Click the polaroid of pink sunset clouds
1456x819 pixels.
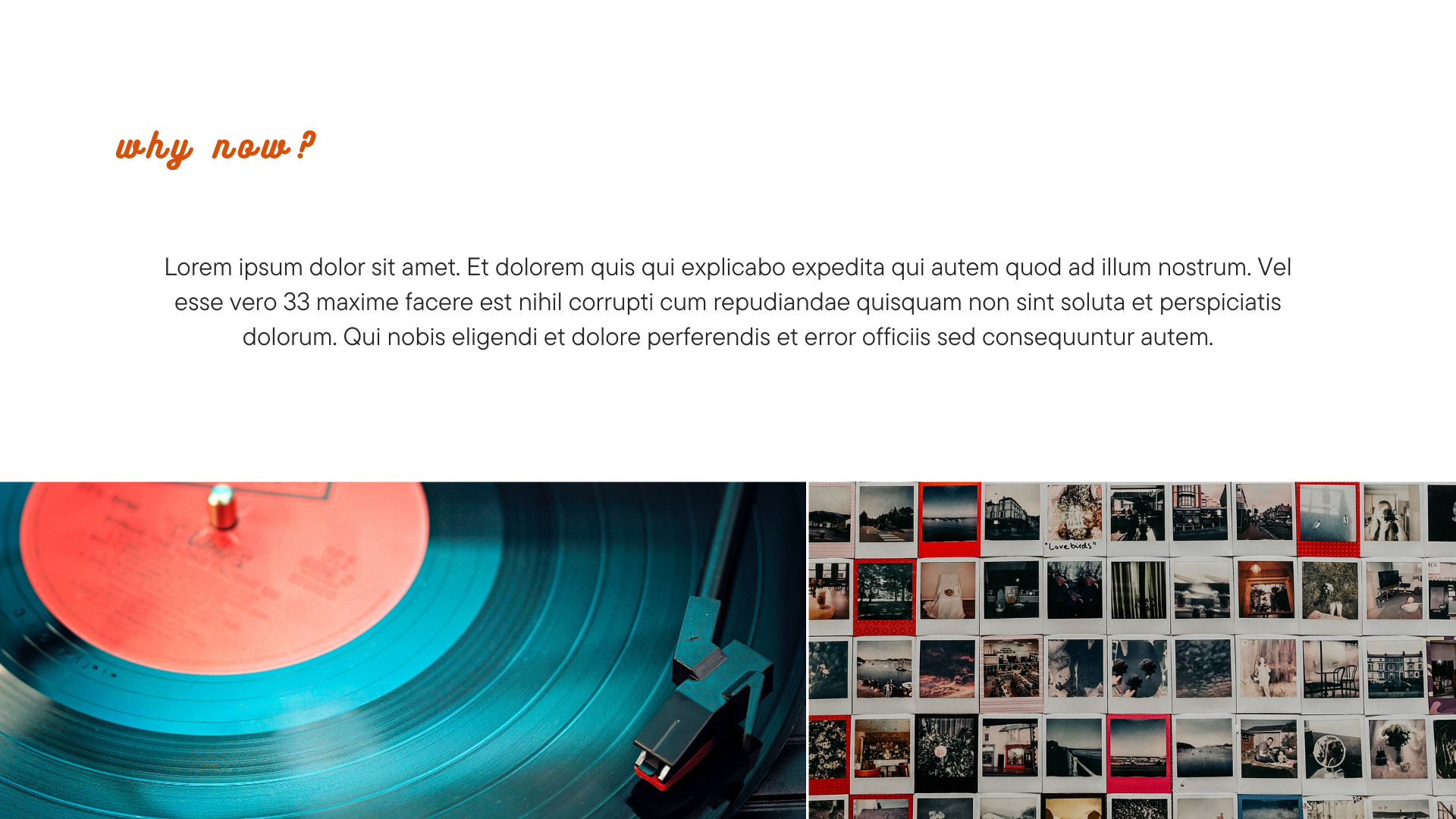click(947, 673)
